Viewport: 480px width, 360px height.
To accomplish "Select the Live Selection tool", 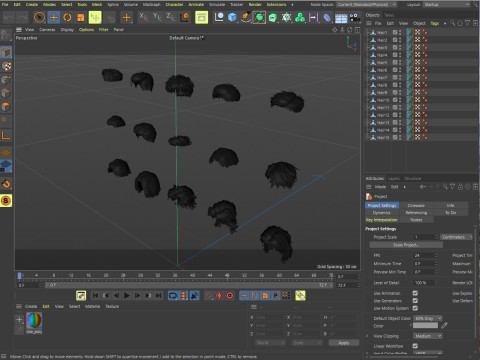I will pos(39,17).
